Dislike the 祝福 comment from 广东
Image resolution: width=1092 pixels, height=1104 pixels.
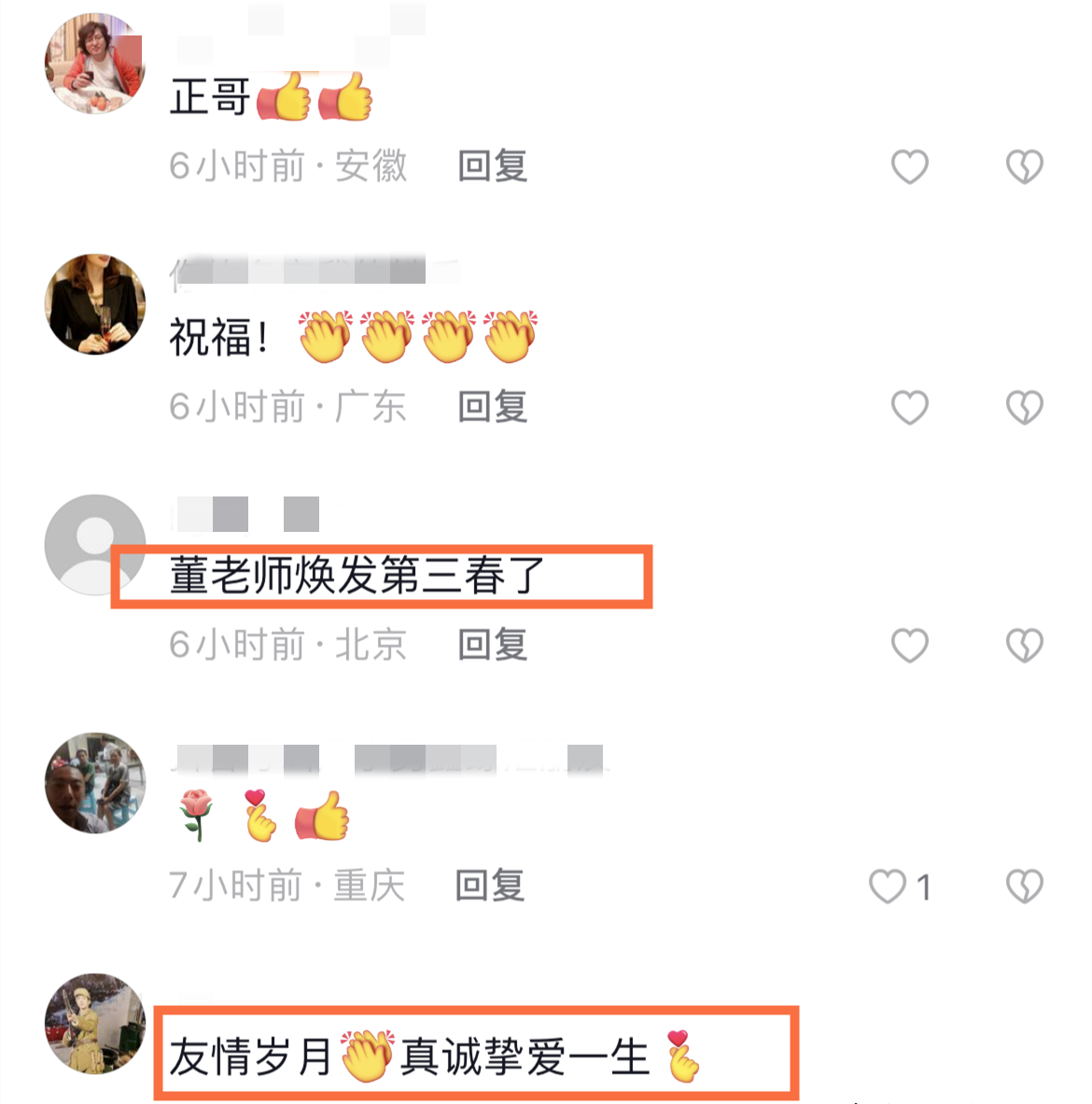click(1025, 407)
